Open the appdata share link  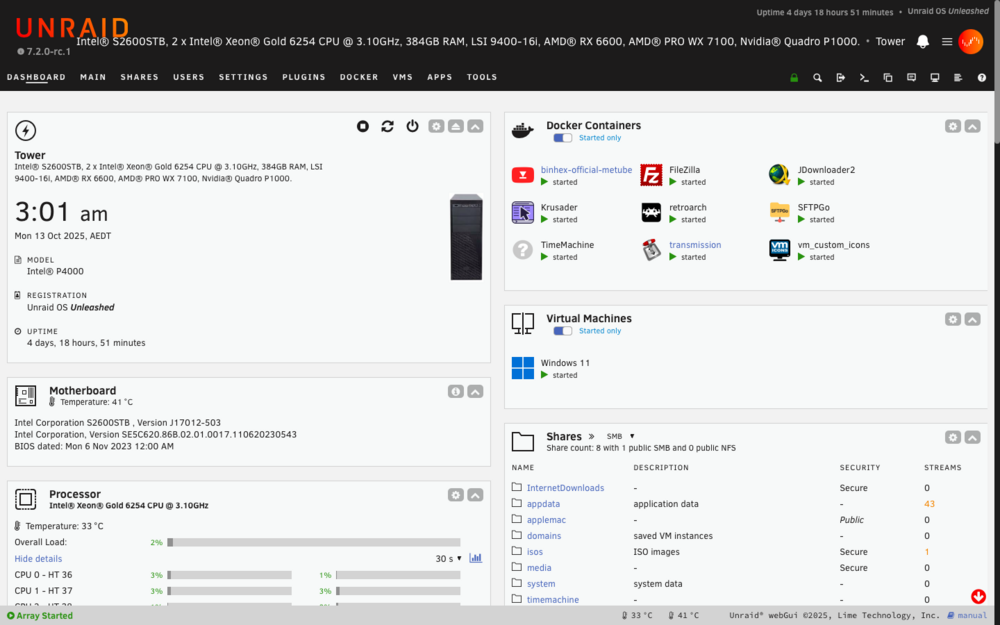pyautogui.click(x=543, y=504)
